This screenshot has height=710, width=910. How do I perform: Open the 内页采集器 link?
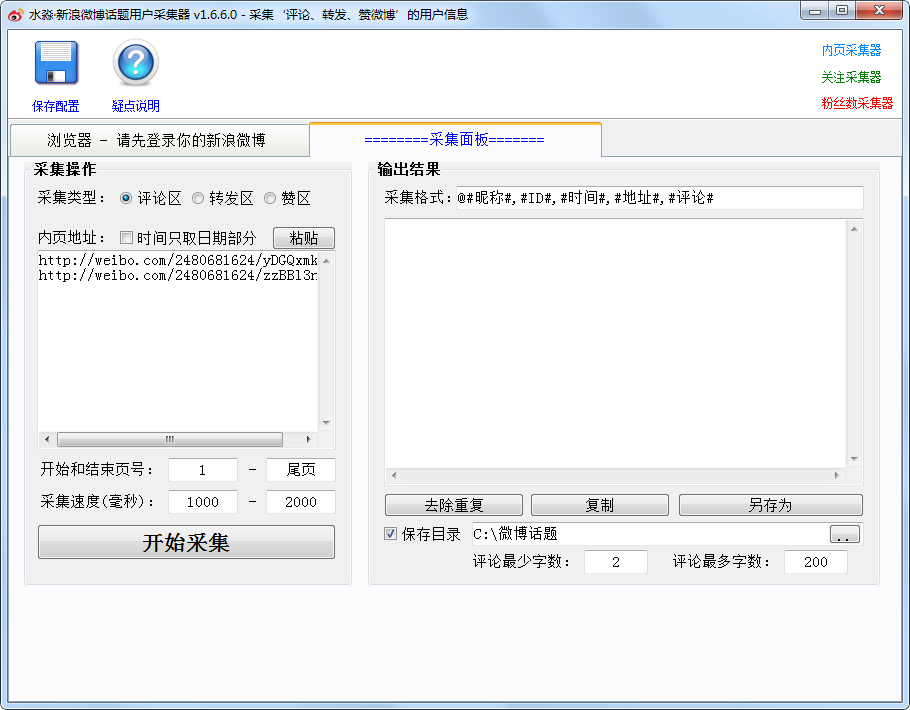tap(851, 50)
